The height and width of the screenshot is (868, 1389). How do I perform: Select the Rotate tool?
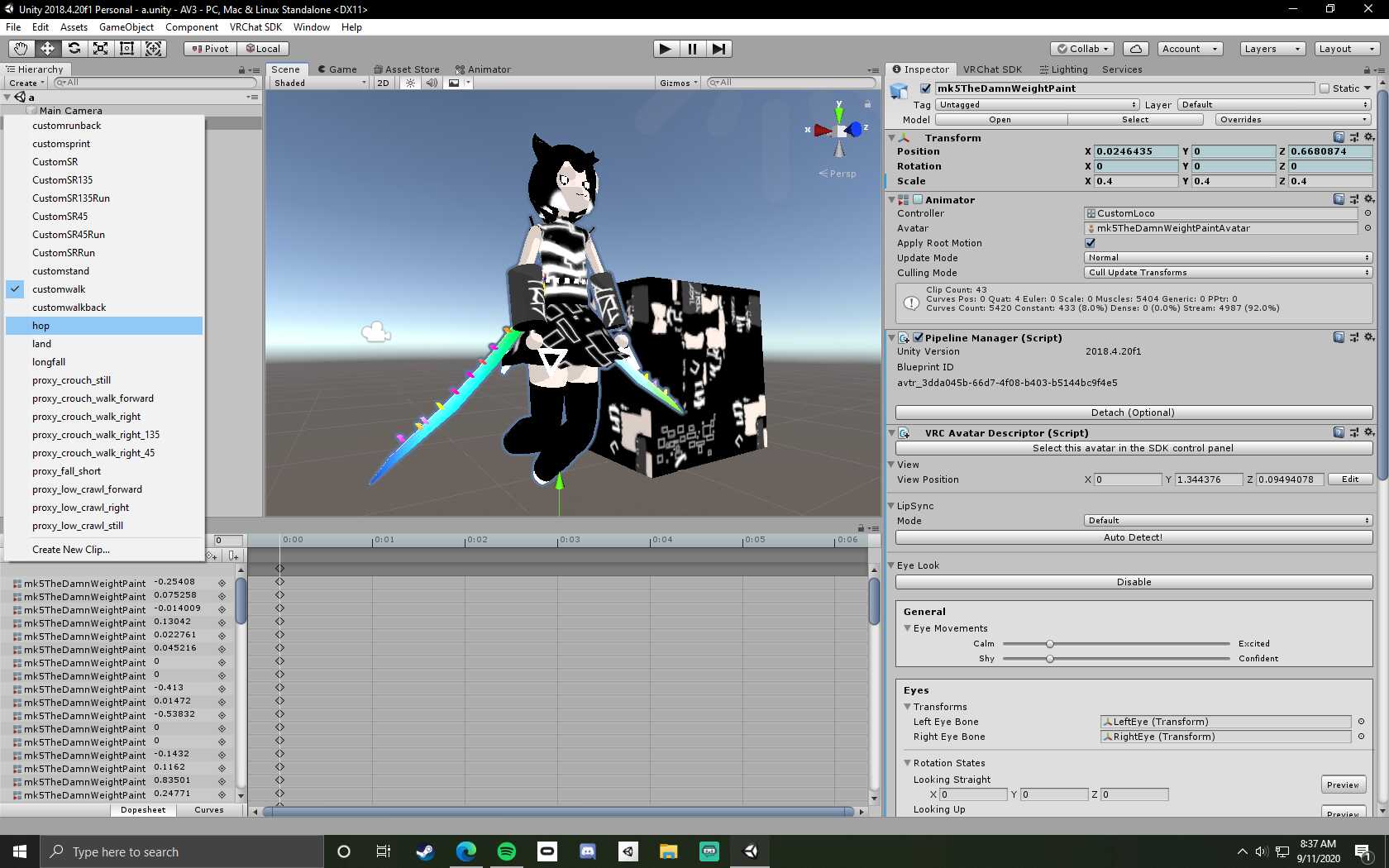(x=74, y=49)
